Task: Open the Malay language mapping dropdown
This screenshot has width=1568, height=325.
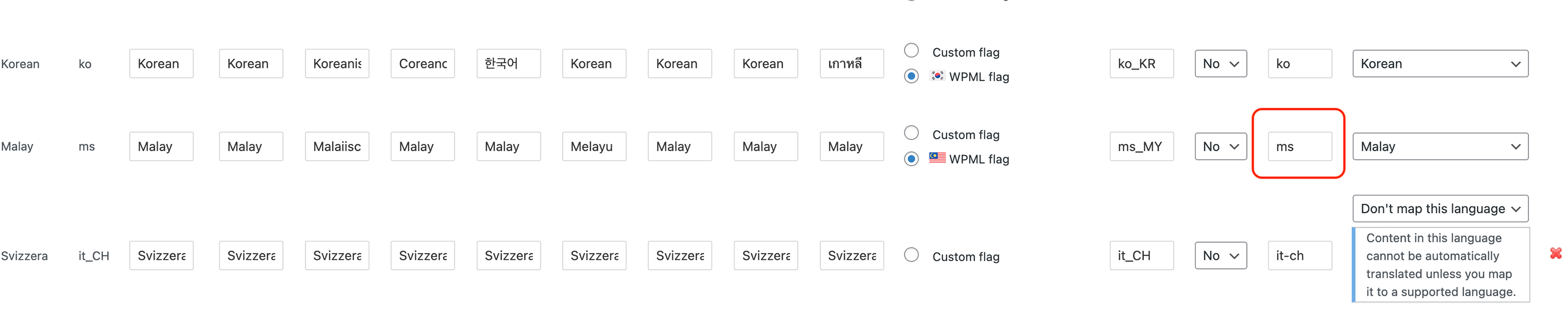Action: tap(1440, 147)
